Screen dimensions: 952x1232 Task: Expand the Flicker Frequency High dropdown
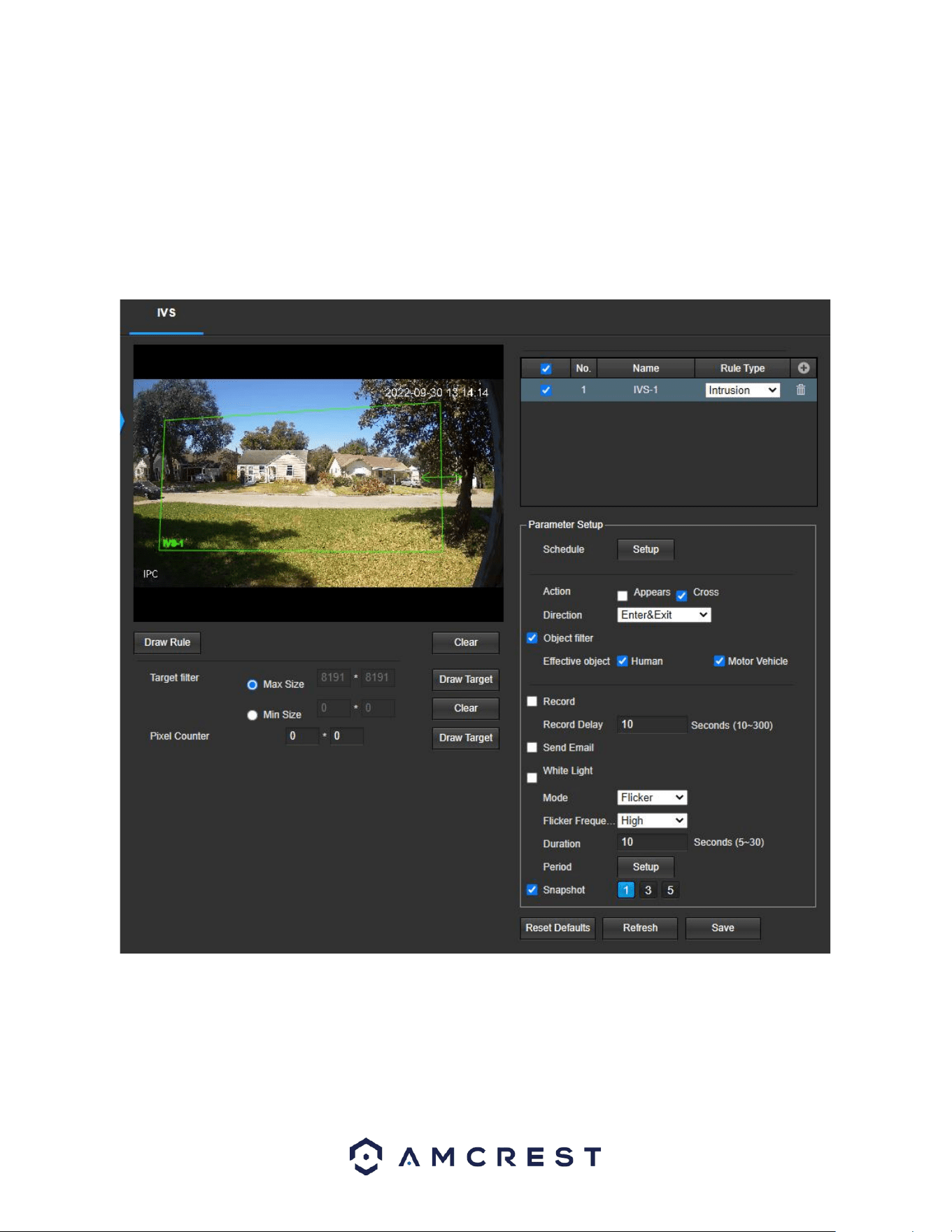point(652,821)
